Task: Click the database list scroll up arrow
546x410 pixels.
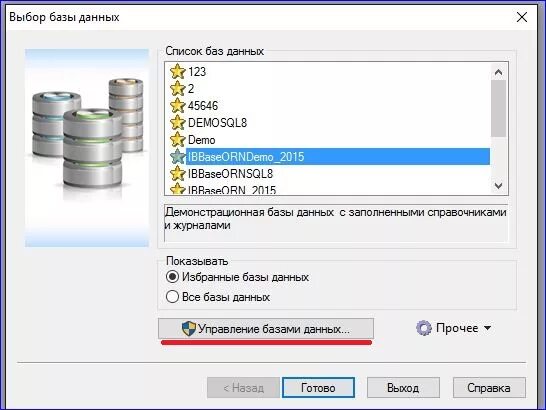Action: tap(498, 72)
